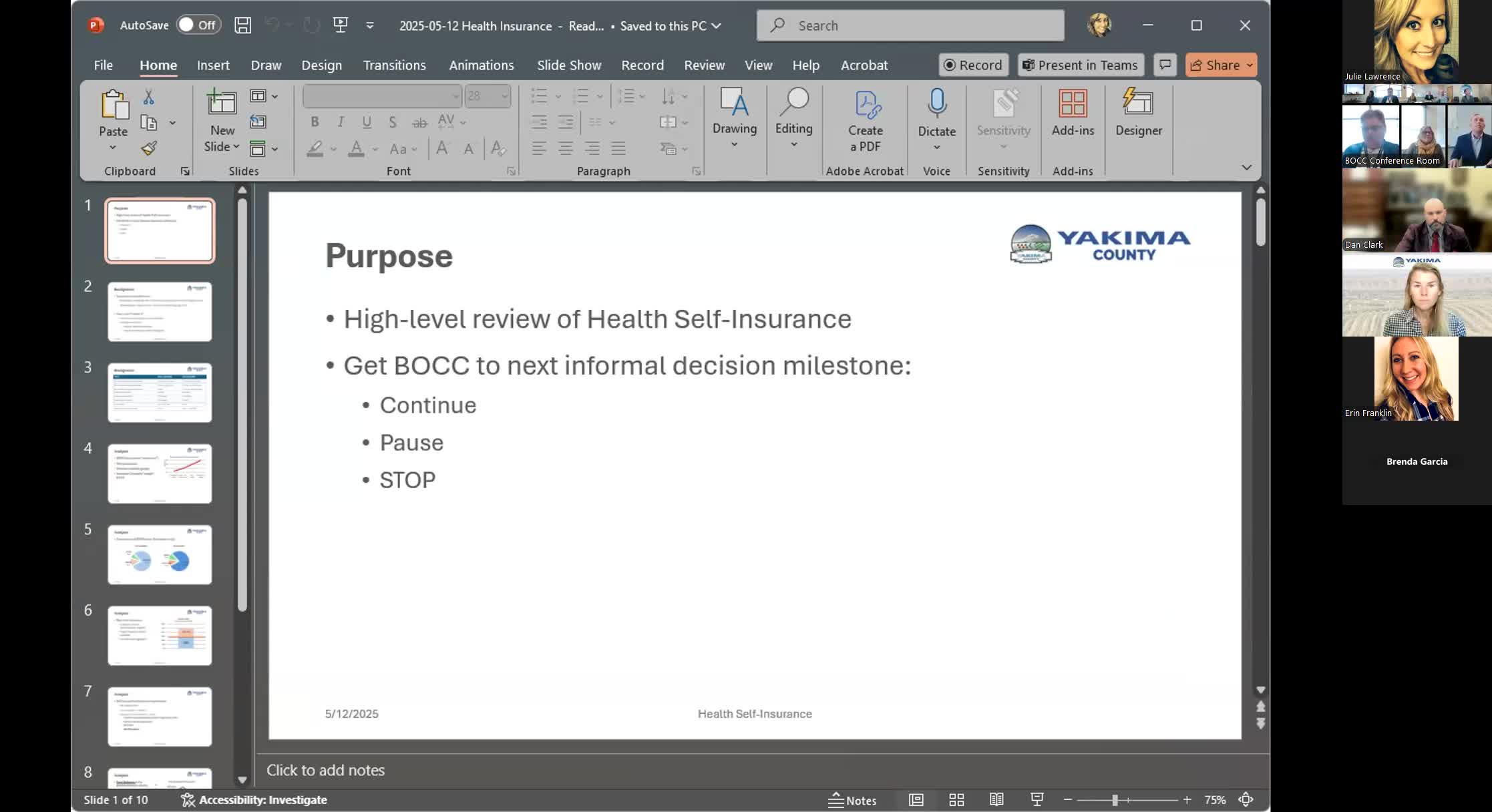Click the Cut scissors icon

[148, 97]
